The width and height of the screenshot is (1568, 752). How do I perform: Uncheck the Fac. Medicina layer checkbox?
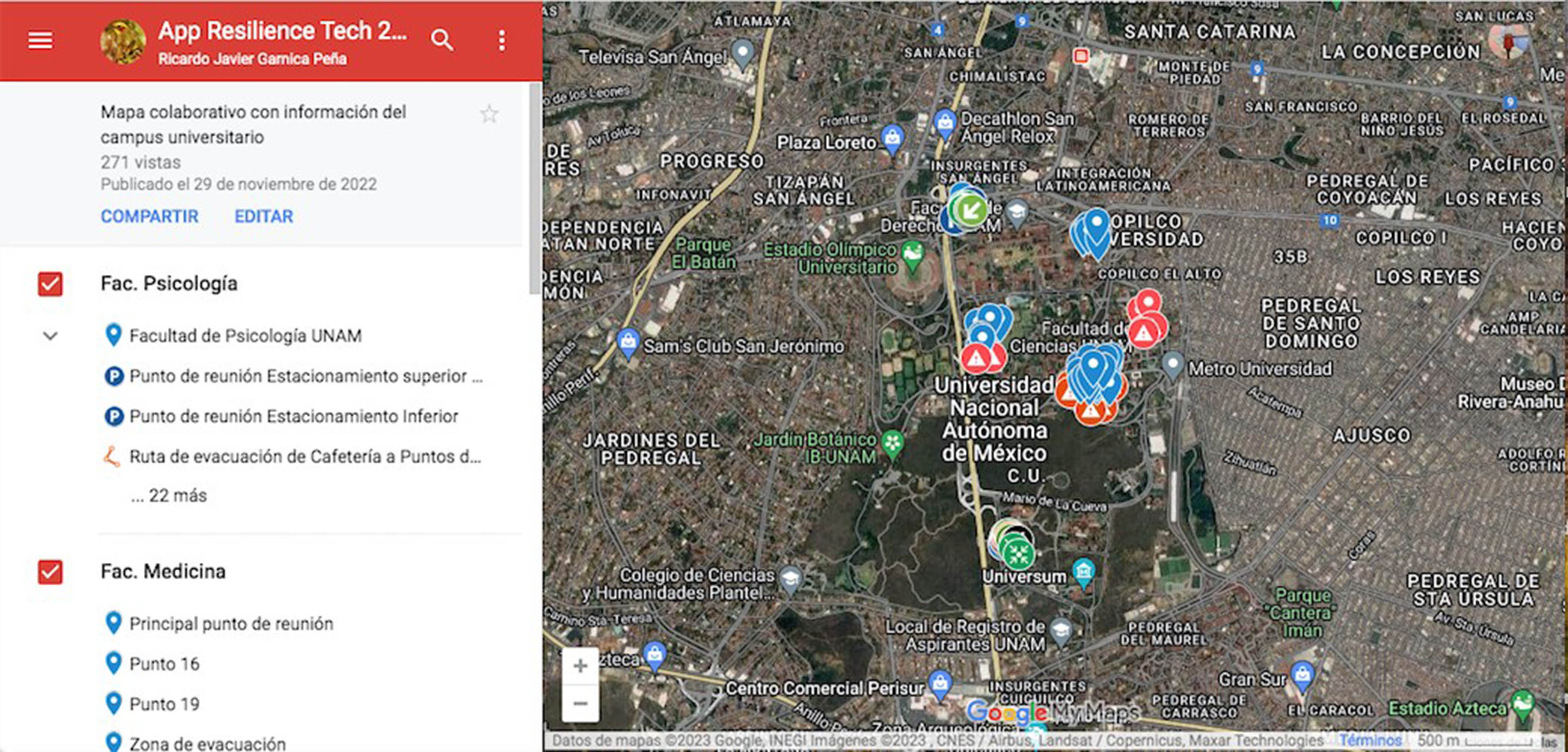pos(50,572)
